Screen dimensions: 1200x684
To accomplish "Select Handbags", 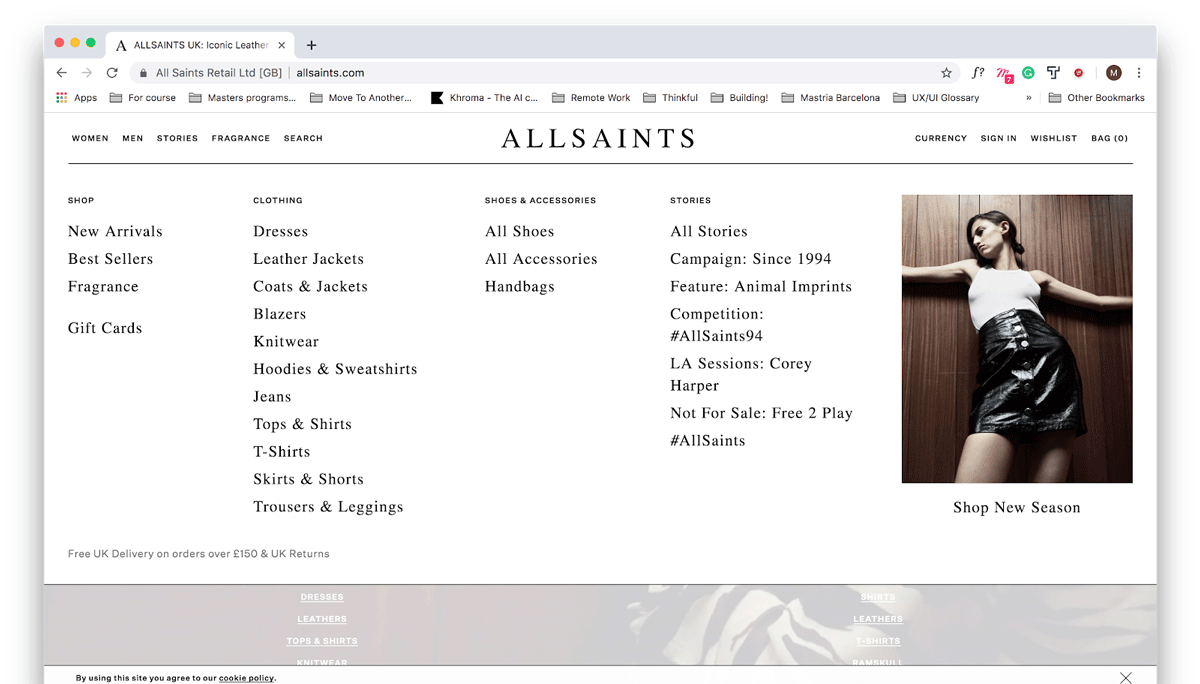I will point(520,286).
